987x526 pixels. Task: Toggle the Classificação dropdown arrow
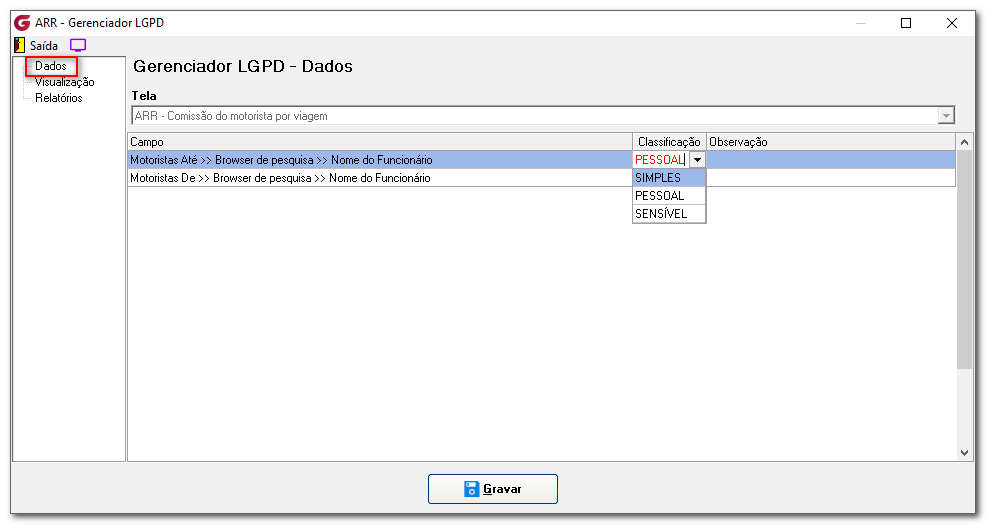tap(697, 160)
